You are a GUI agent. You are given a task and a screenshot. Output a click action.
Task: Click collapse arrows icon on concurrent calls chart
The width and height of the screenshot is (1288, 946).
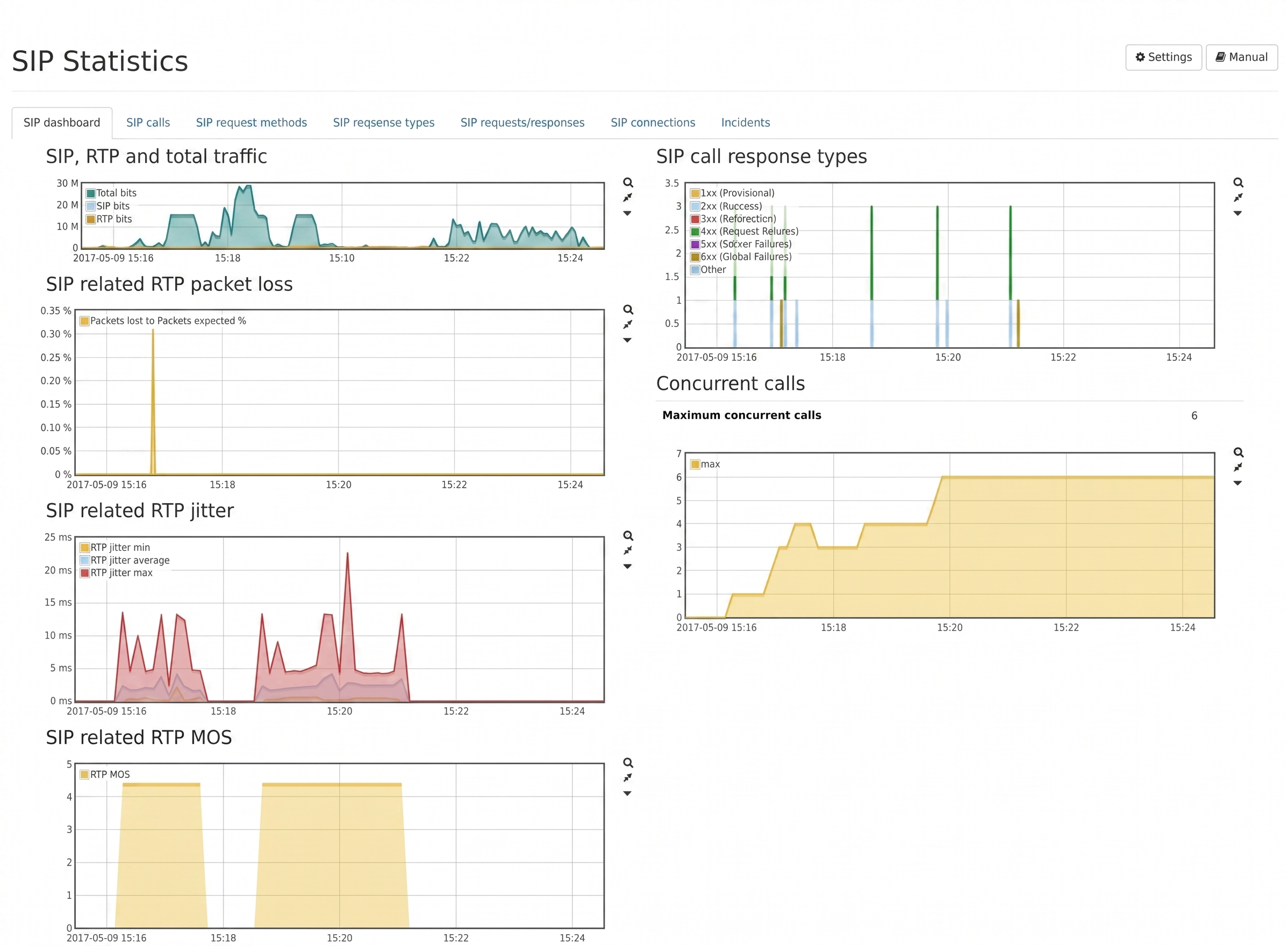coord(1237,467)
